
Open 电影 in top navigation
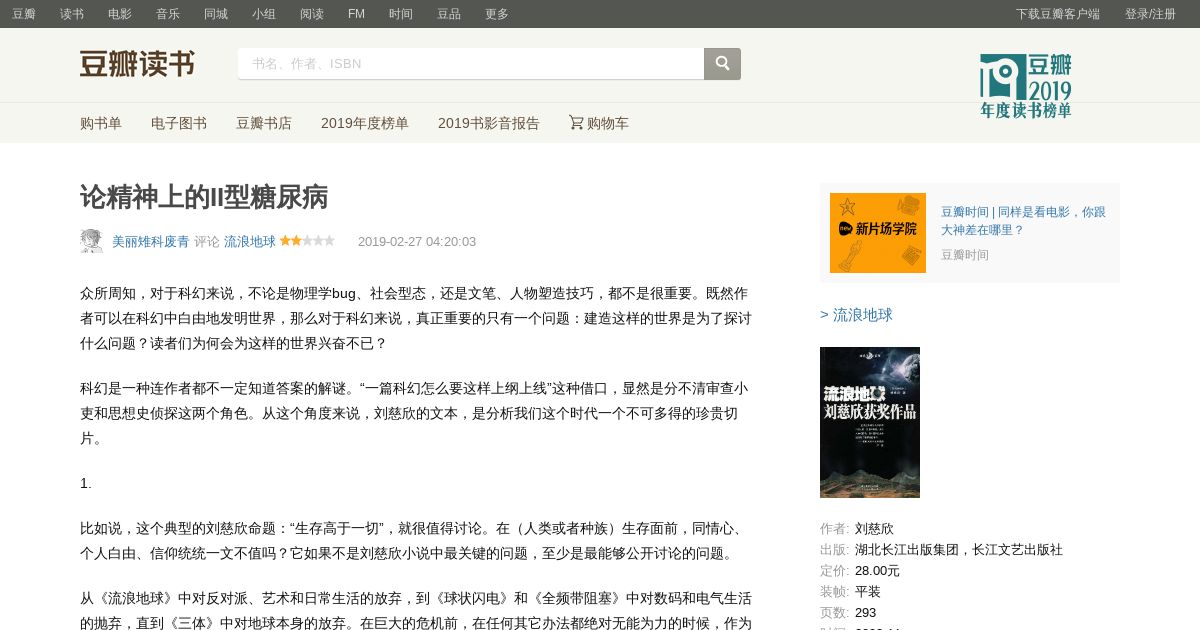pyautogui.click(x=120, y=14)
